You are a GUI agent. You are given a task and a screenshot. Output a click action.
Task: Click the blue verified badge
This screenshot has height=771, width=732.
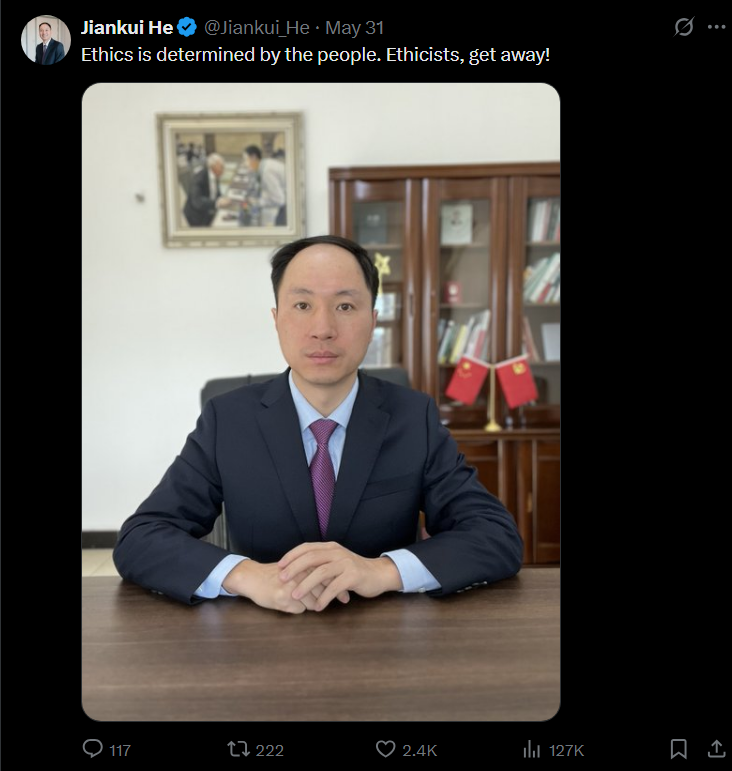[x=187, y=28]
